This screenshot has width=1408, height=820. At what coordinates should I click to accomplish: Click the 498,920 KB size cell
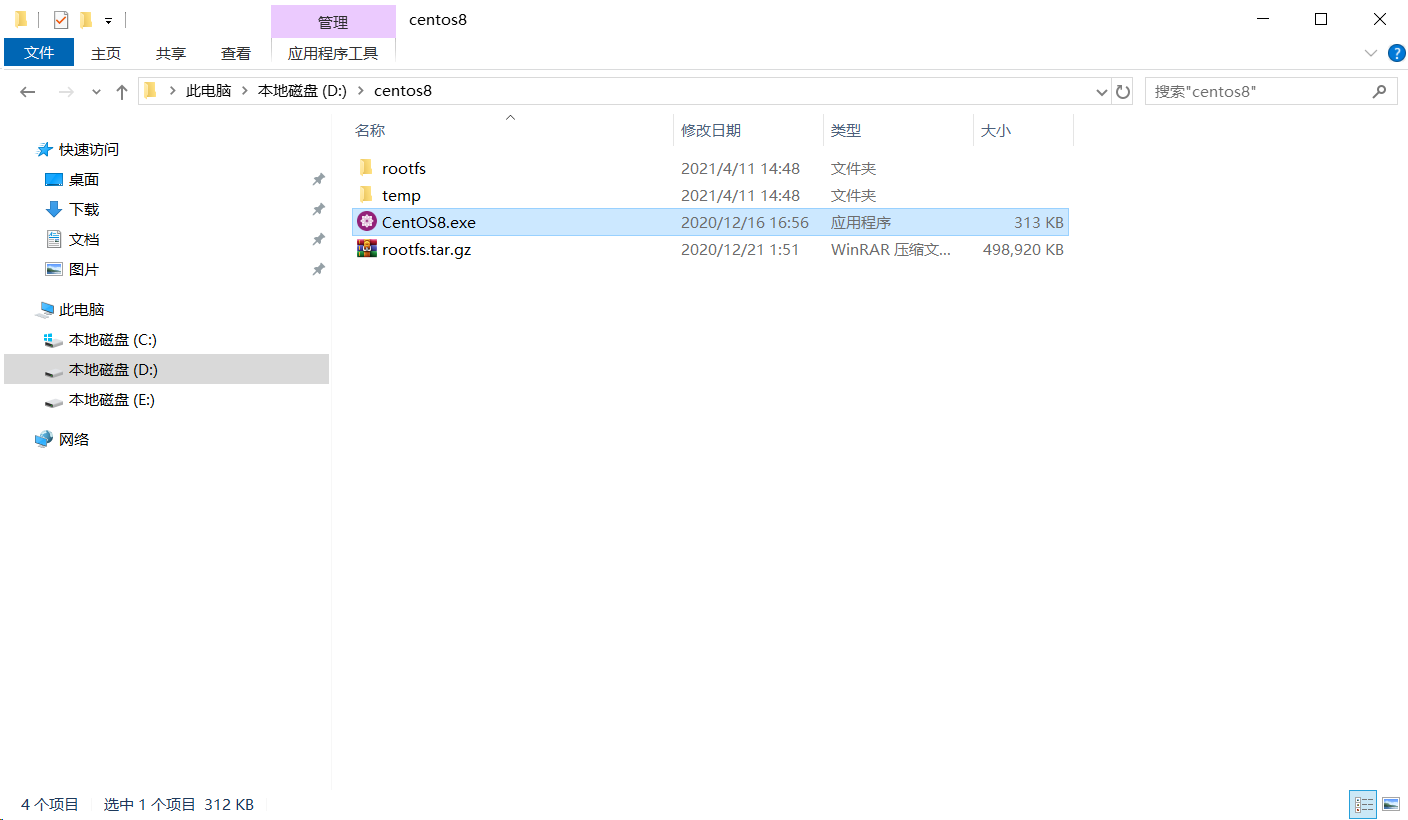(x=1024, y=250)
